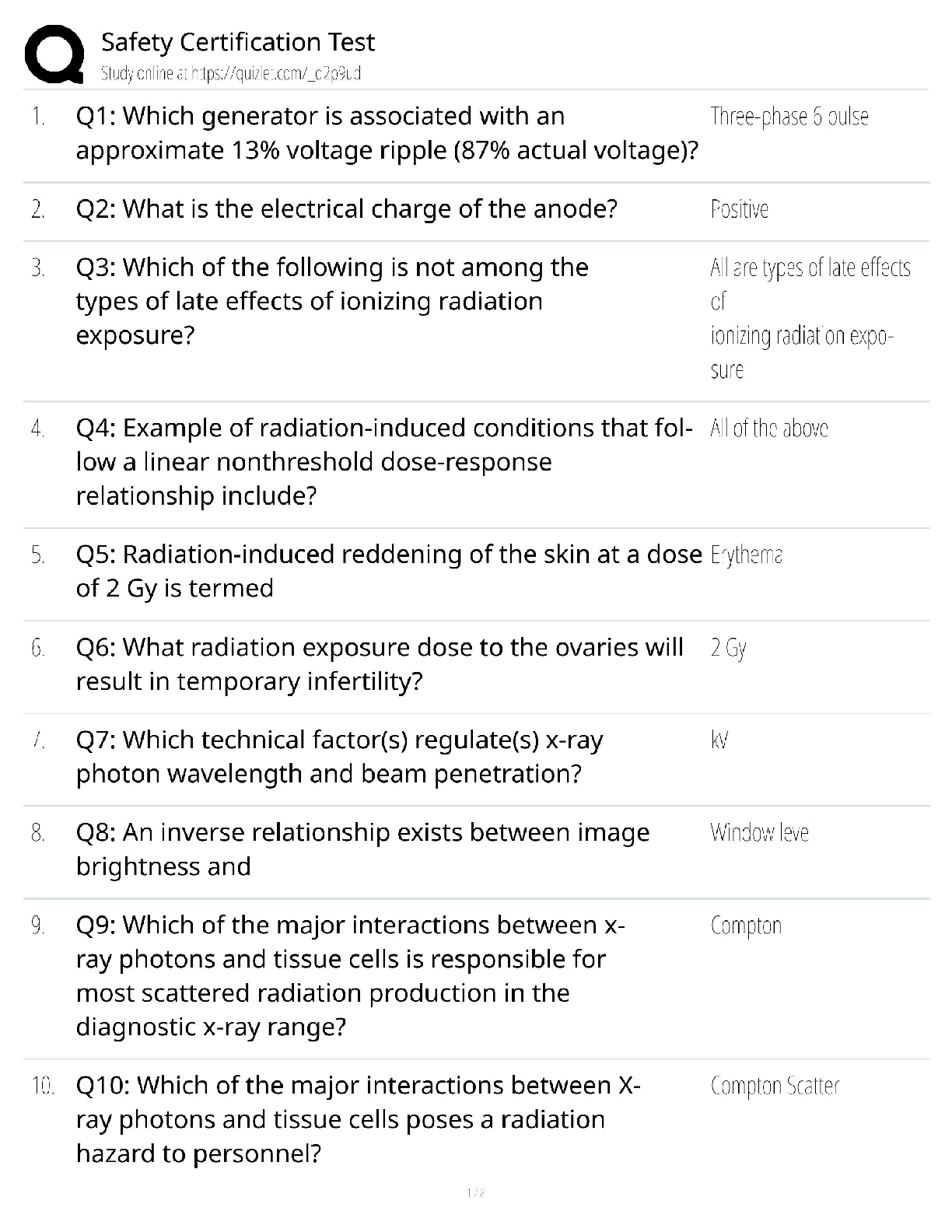Click the answer 'Erythema'
The width and height of the screenshot is (952, 1232).
pos(746,555)
